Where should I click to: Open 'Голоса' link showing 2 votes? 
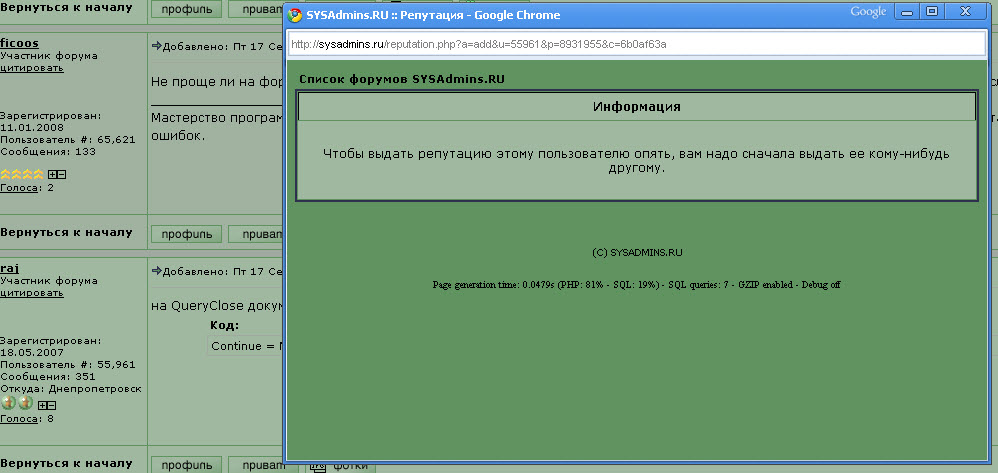click(19, 188)
